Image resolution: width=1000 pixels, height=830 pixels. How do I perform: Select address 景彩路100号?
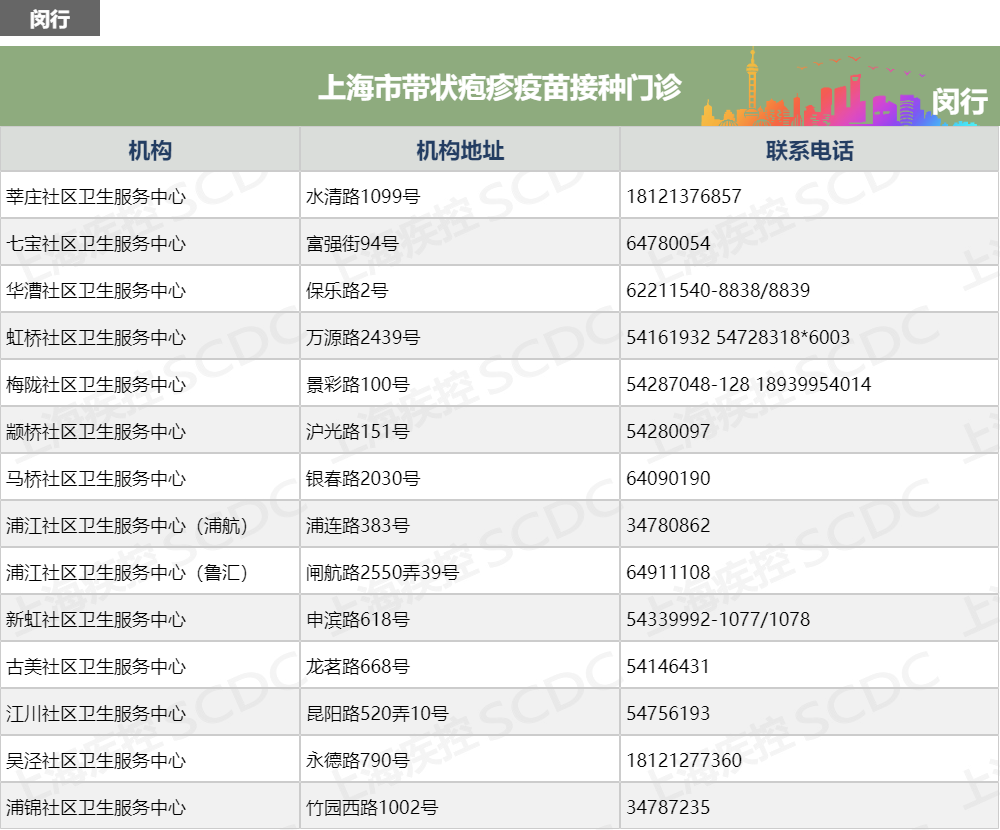click(357, 385)
